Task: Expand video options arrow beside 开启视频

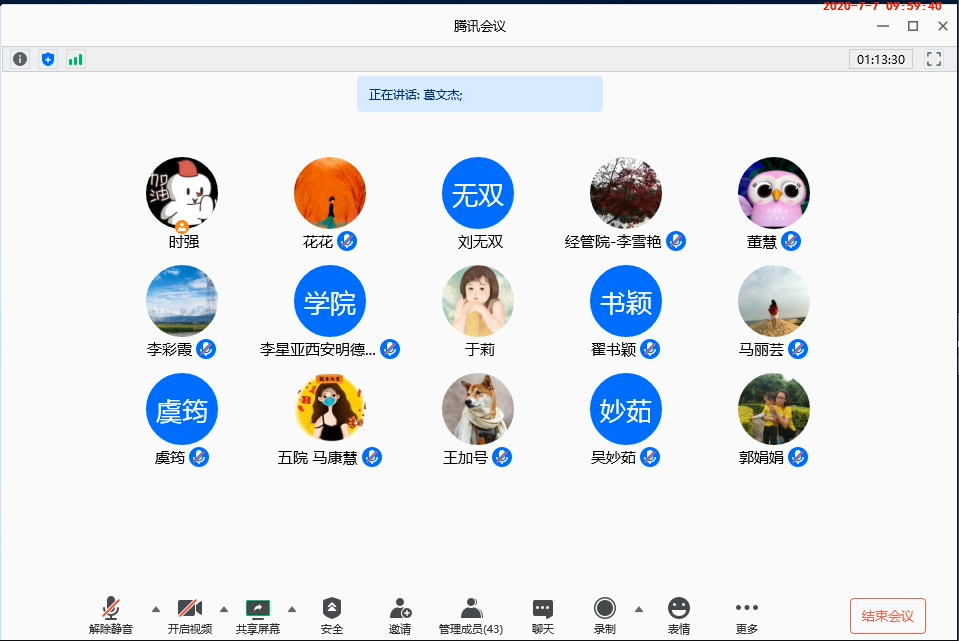Action: pyautogui.click(x=224, y=608)
